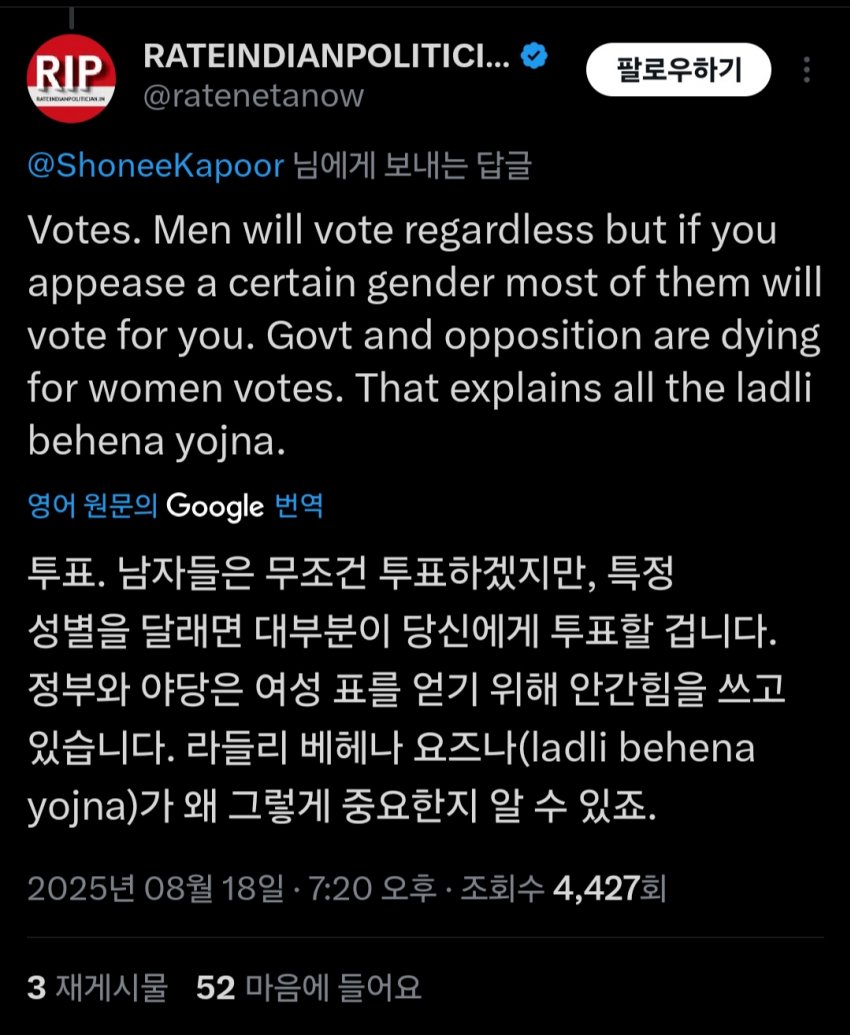The height and width of the screenshot is (1035, 850).
Task: Open the @ratenetanow handle
Action: click(254, 95)
